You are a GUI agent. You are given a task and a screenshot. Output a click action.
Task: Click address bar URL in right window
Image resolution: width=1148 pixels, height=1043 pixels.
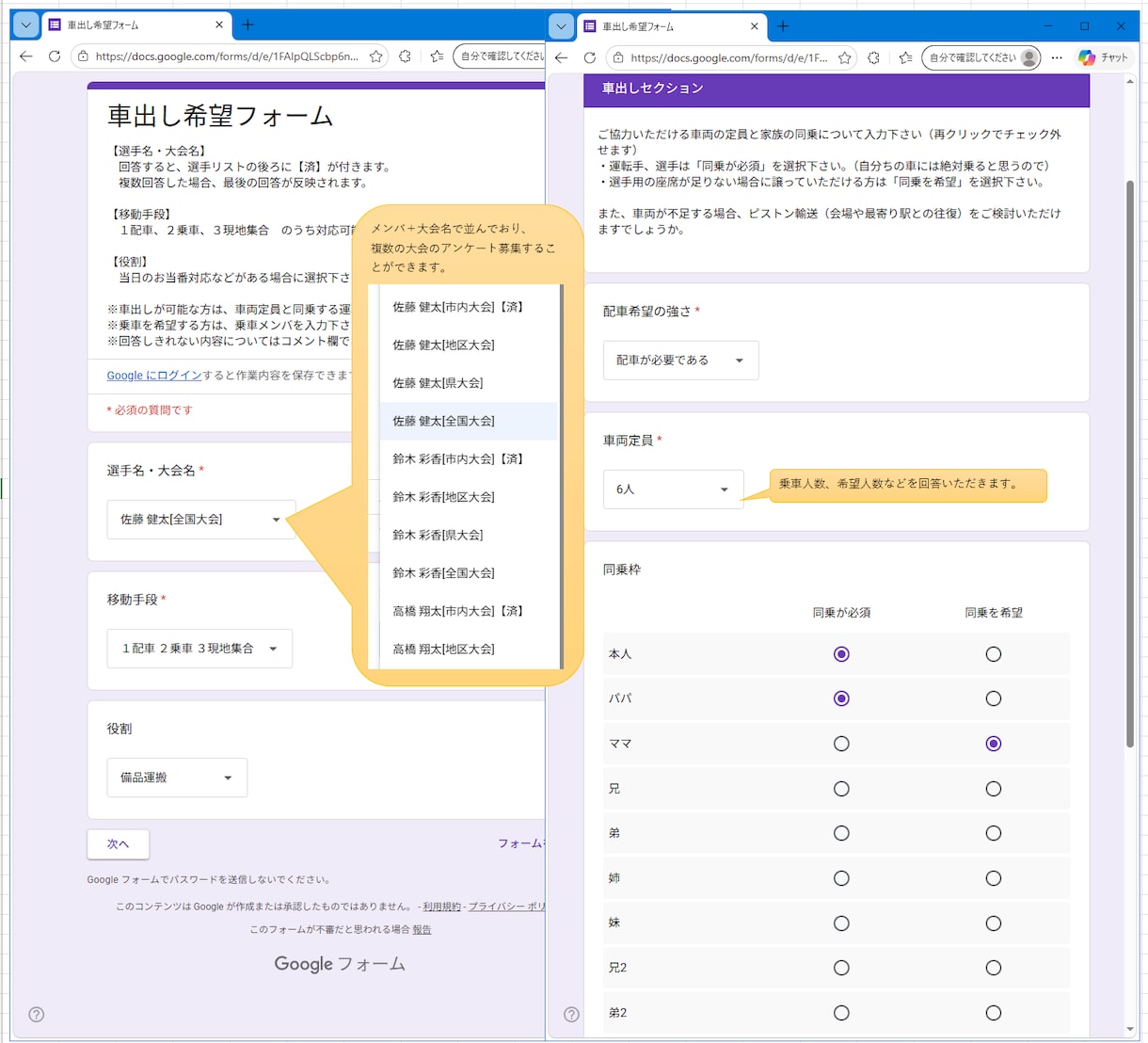coord(729,57)
